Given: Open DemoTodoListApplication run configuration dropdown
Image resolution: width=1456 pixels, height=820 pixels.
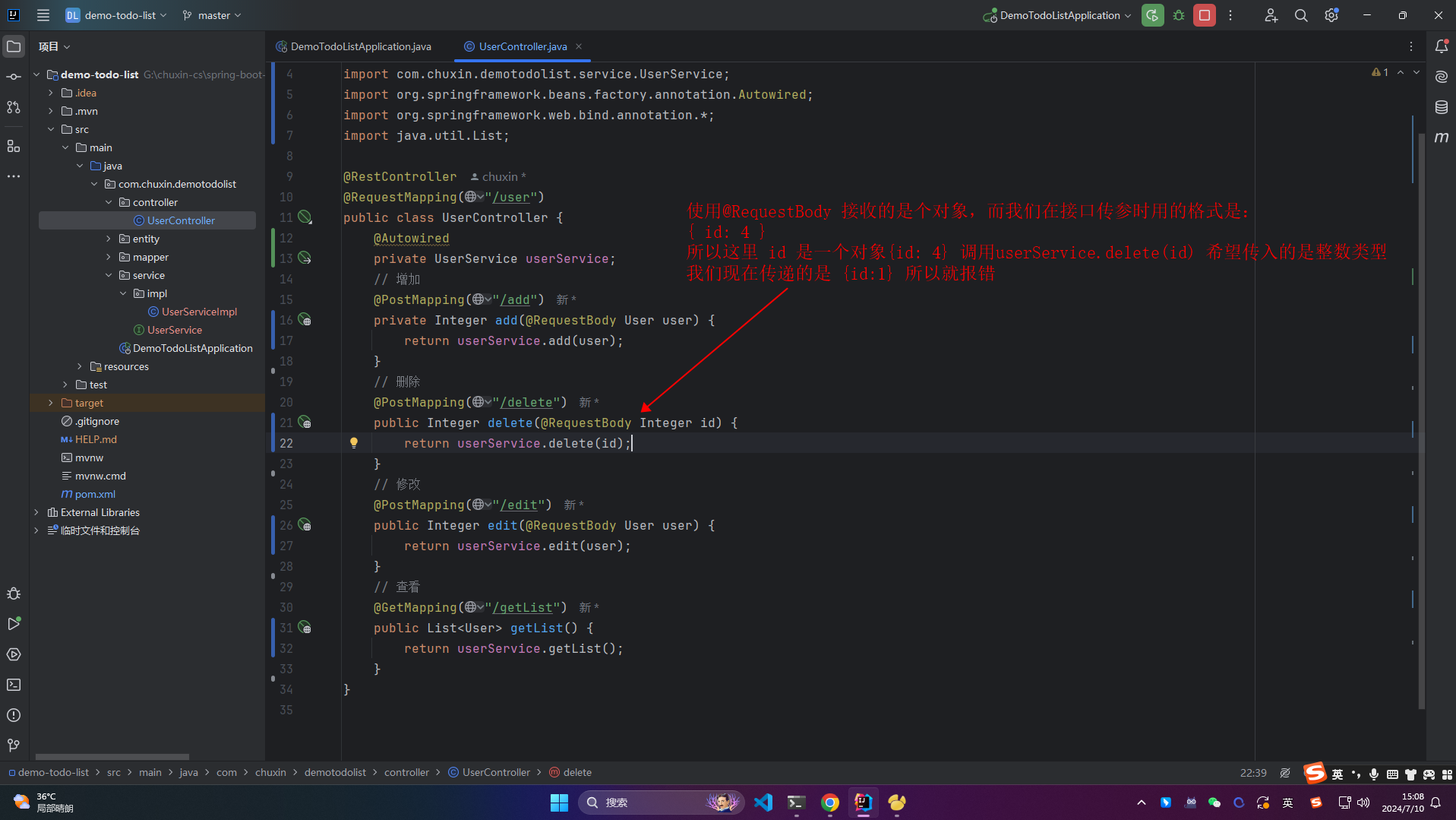Looking at the screenshot, I should point(1057,15).
